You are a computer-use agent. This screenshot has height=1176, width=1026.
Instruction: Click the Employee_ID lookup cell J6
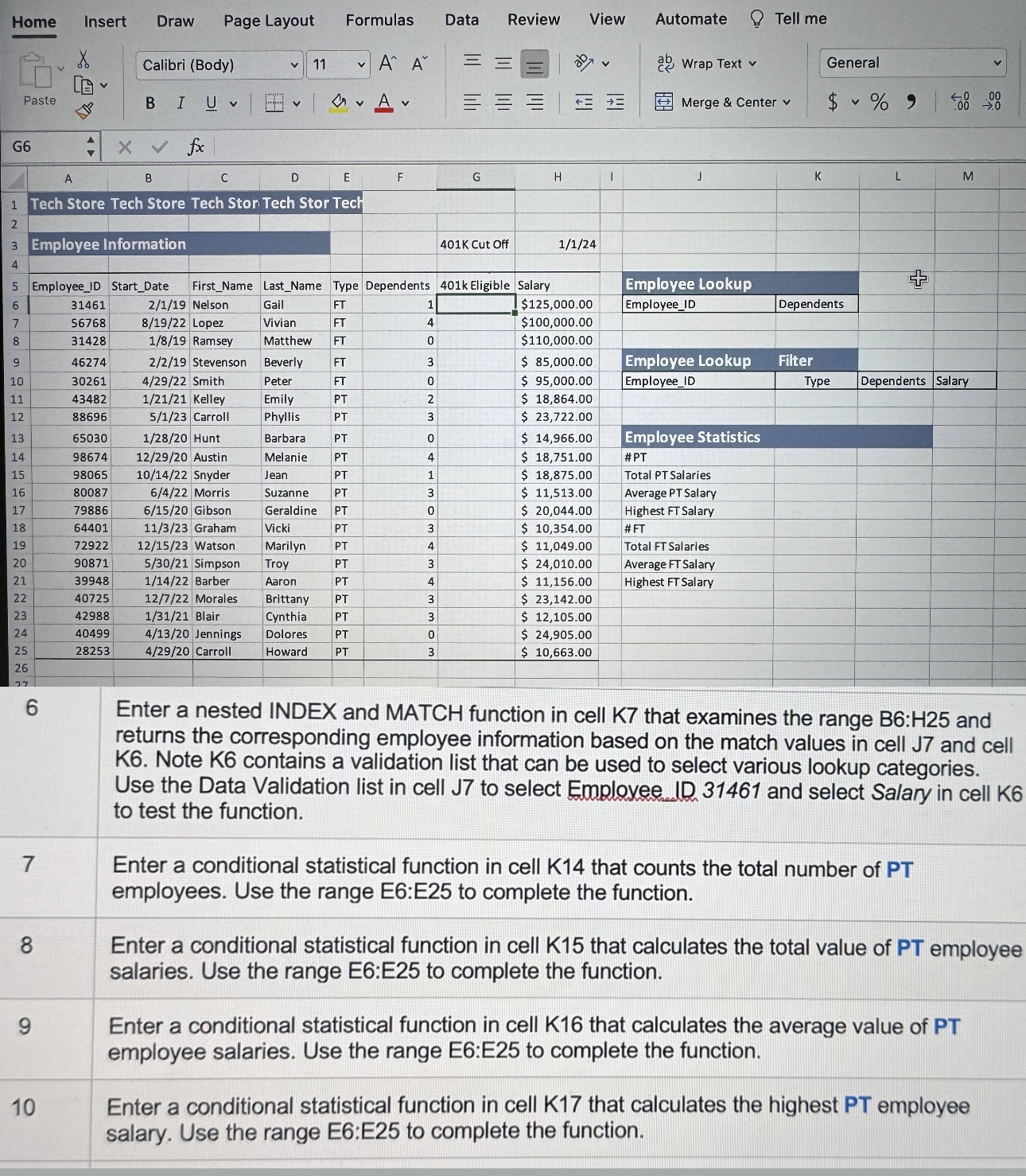point(698,304)
